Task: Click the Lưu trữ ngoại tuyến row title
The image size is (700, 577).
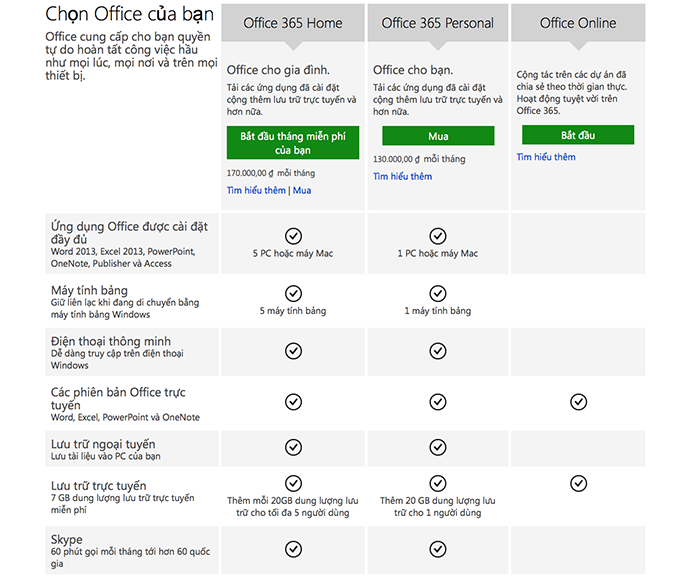Action: pos(103,444)
